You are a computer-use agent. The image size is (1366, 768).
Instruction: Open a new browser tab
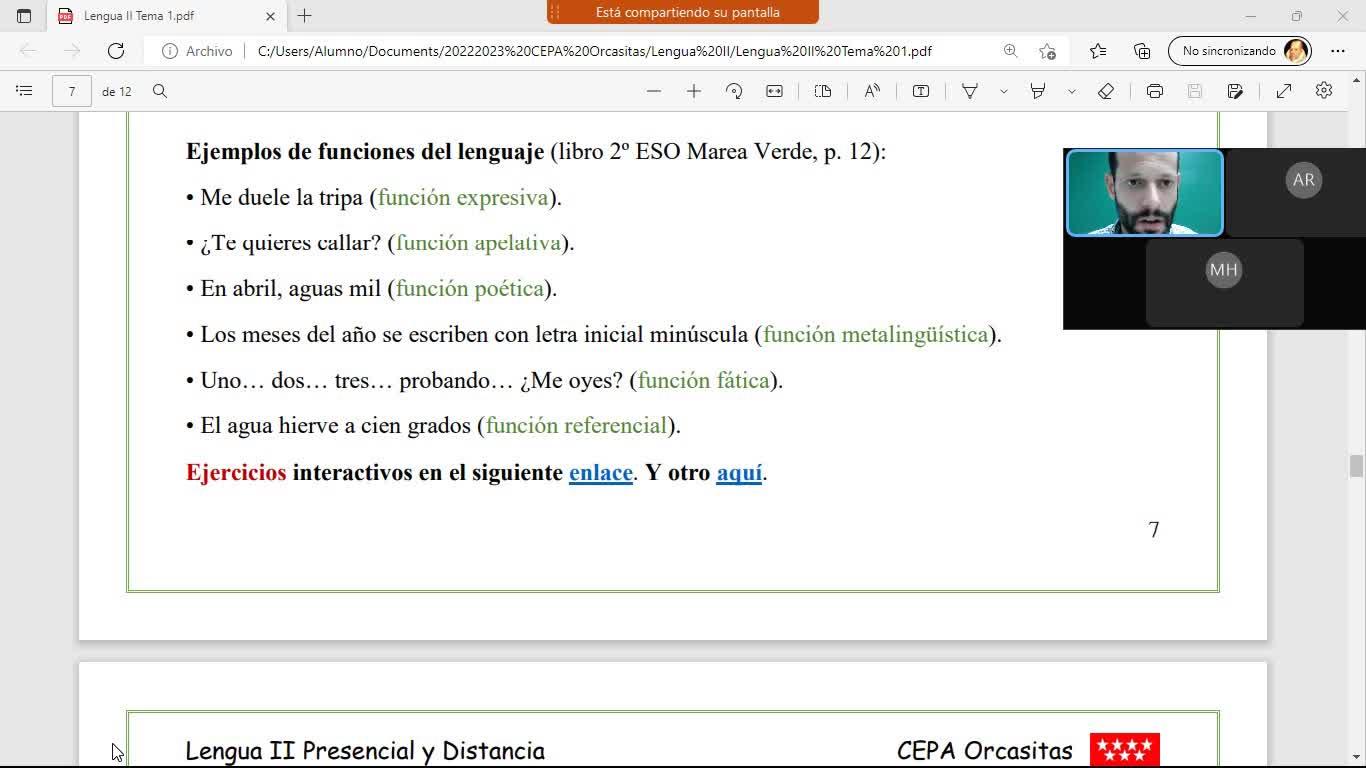(x=305, y=16)
